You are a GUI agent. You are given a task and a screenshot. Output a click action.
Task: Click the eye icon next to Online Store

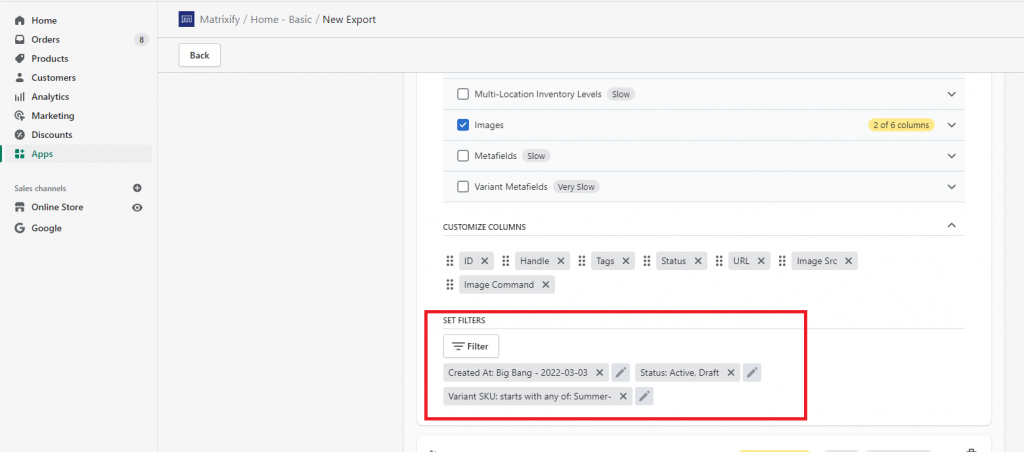click(137, 208)
